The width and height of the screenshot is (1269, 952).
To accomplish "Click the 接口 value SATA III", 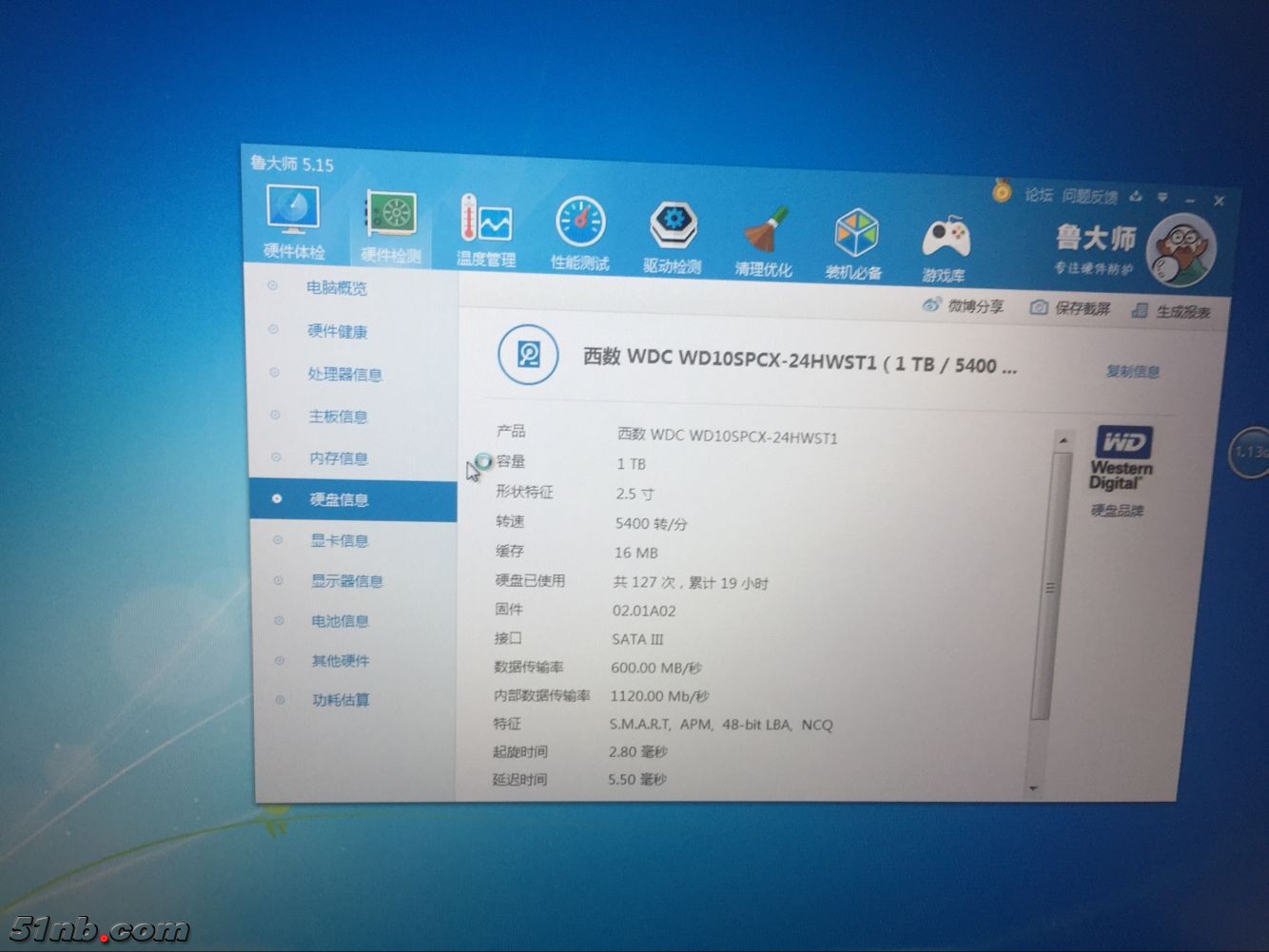I will tap(637, 639).
